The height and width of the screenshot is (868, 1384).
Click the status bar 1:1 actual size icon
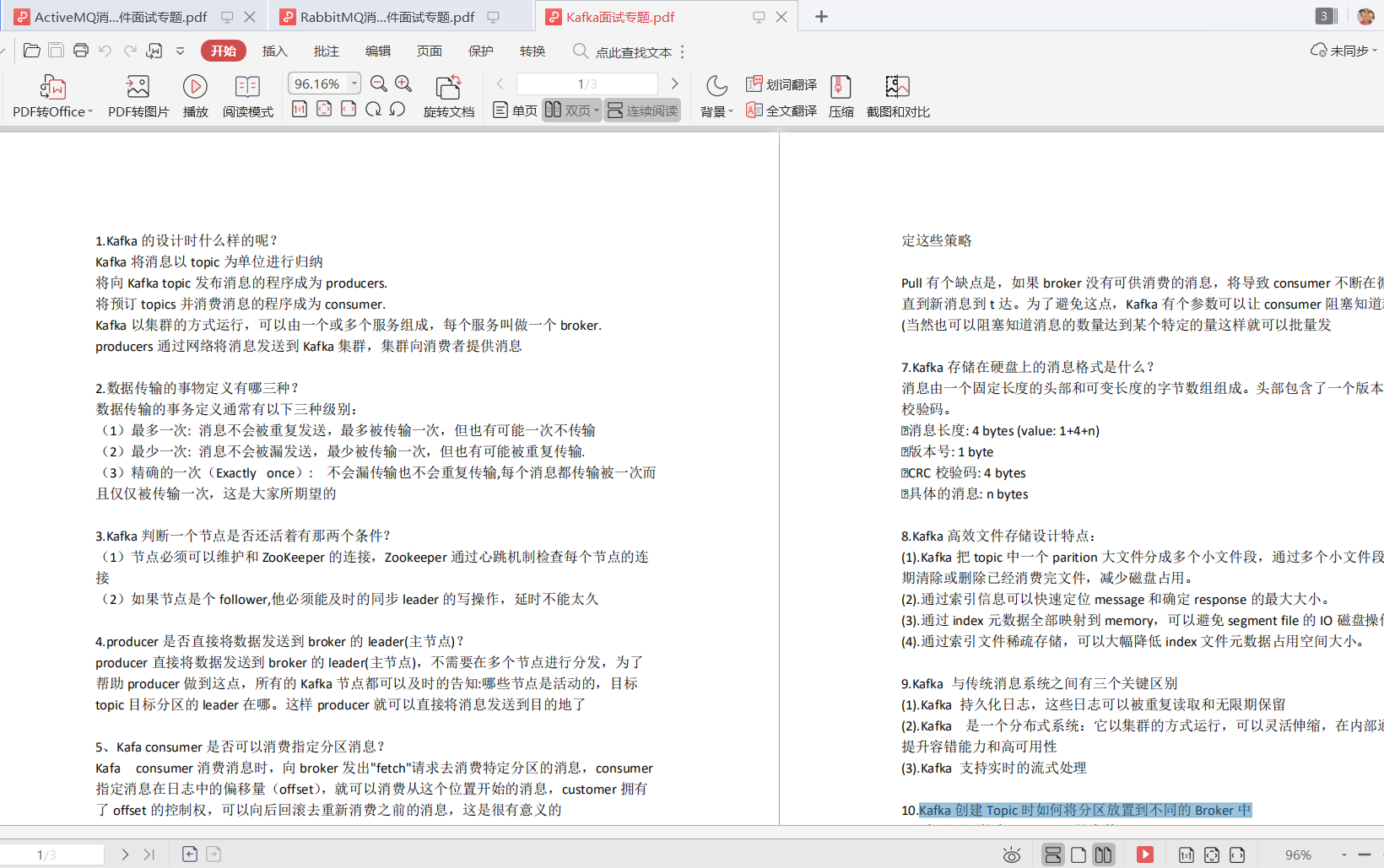[x=1187, y=855]
